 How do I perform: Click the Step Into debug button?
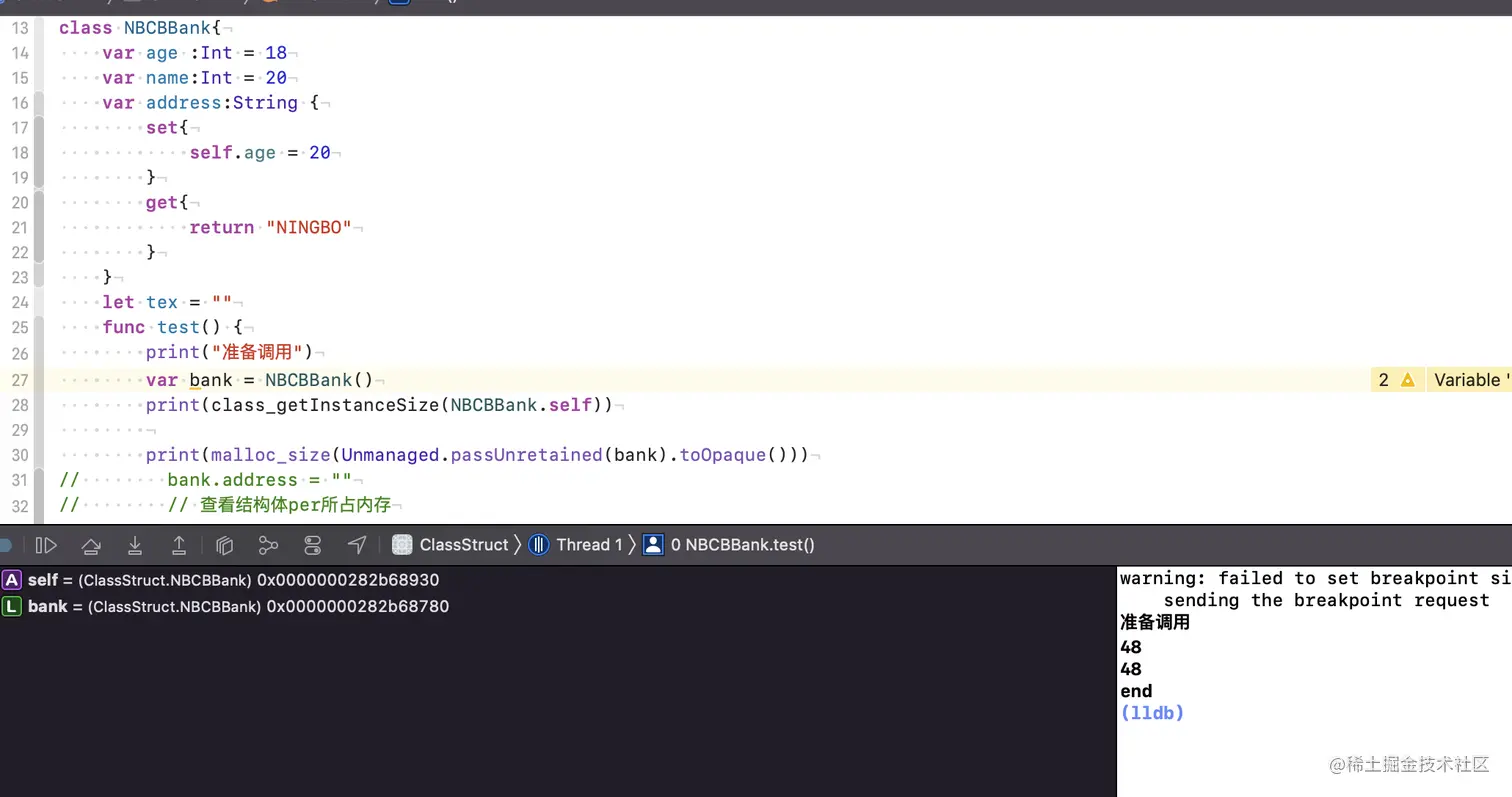[135, 545]
